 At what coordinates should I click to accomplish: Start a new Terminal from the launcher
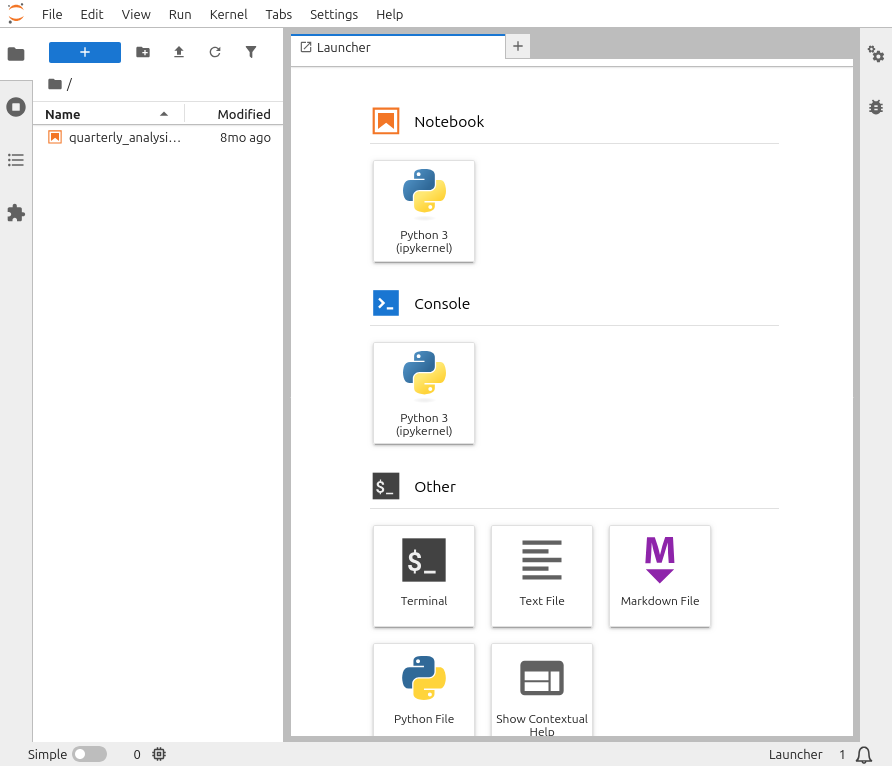click(x=424, y=576)
